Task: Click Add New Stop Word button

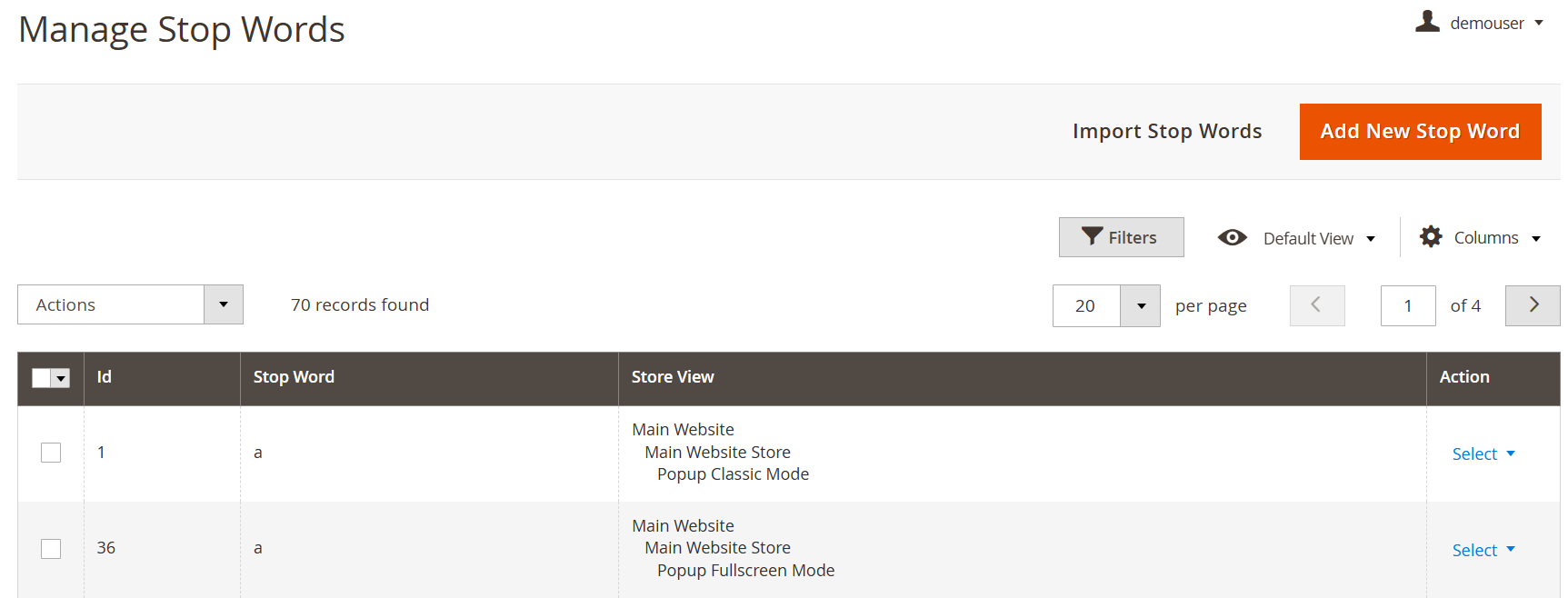Action: pos(1420,132)
